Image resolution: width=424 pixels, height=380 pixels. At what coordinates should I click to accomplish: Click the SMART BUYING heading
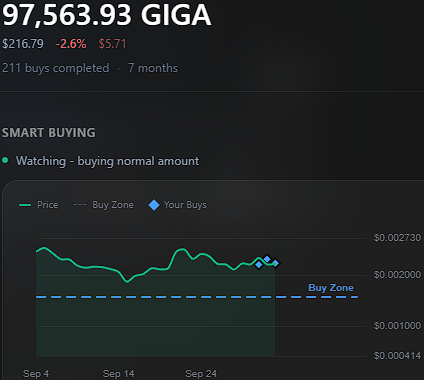(49, 133)
